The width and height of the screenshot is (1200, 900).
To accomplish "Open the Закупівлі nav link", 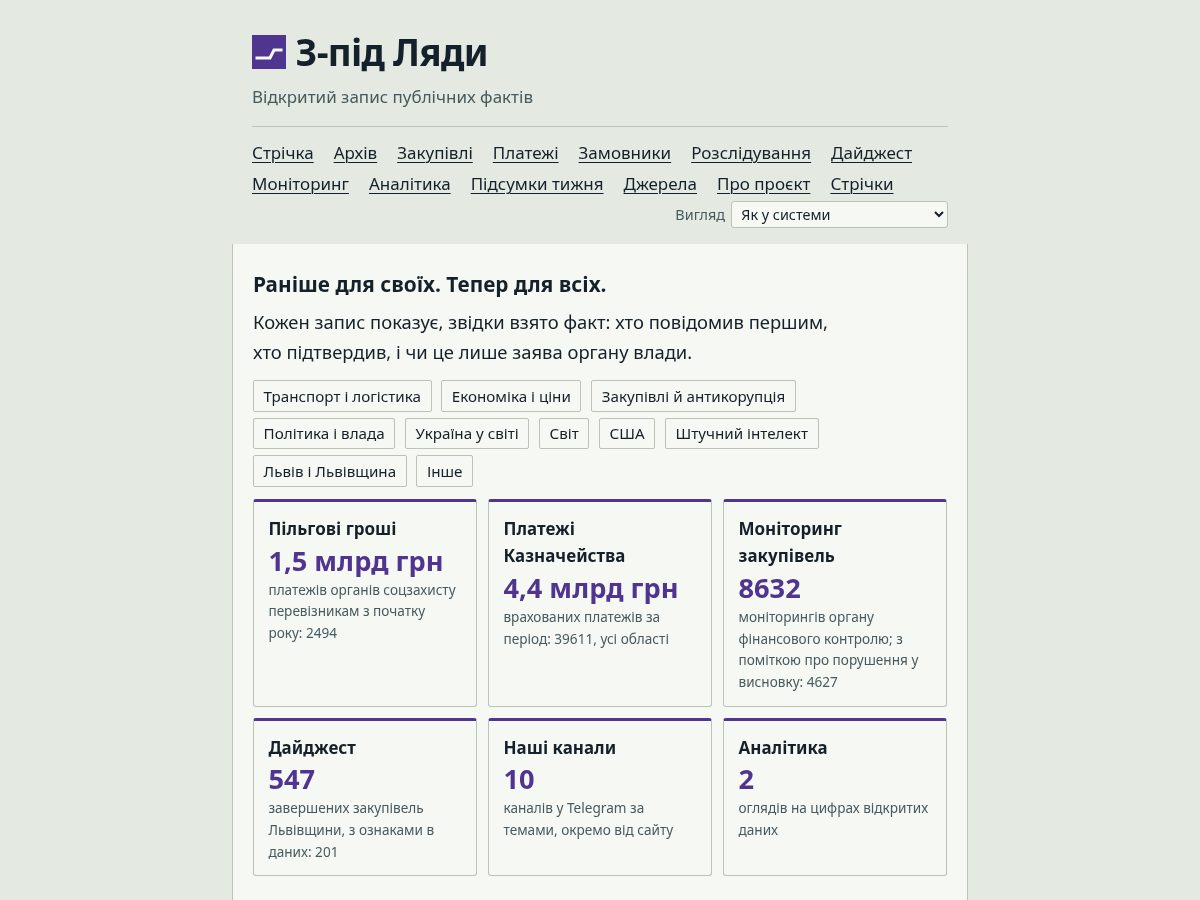I will 435,153.
